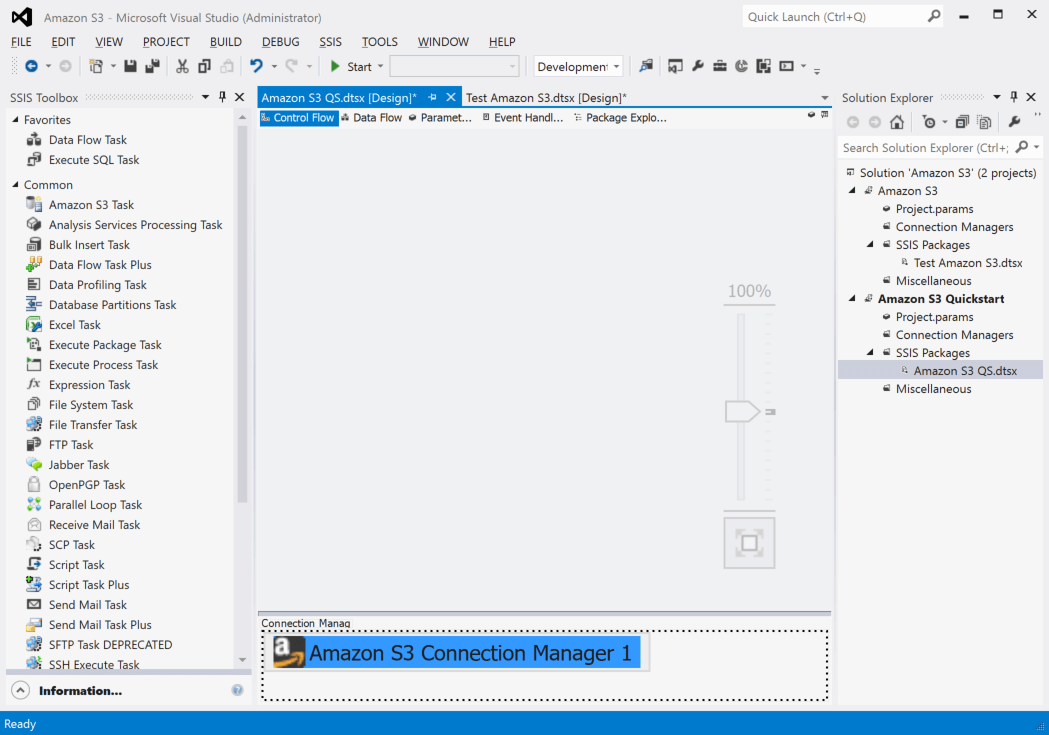Click the Quick Launch search magnifier
Image resolution: width=1049 pixels, height=735 pixels.
(x=934, y=16)
